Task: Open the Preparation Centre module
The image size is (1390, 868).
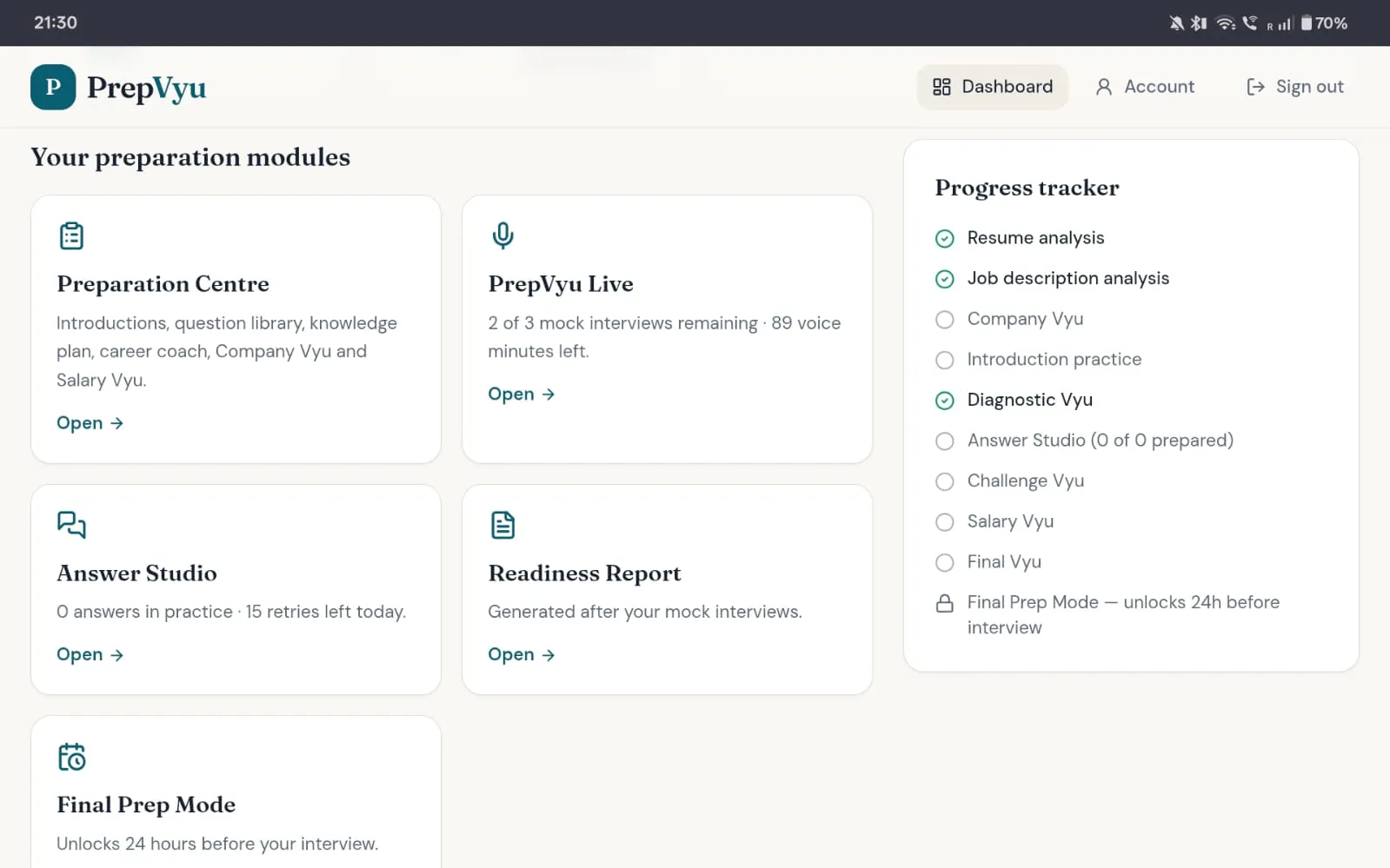Action: click(x=90, y=423)
